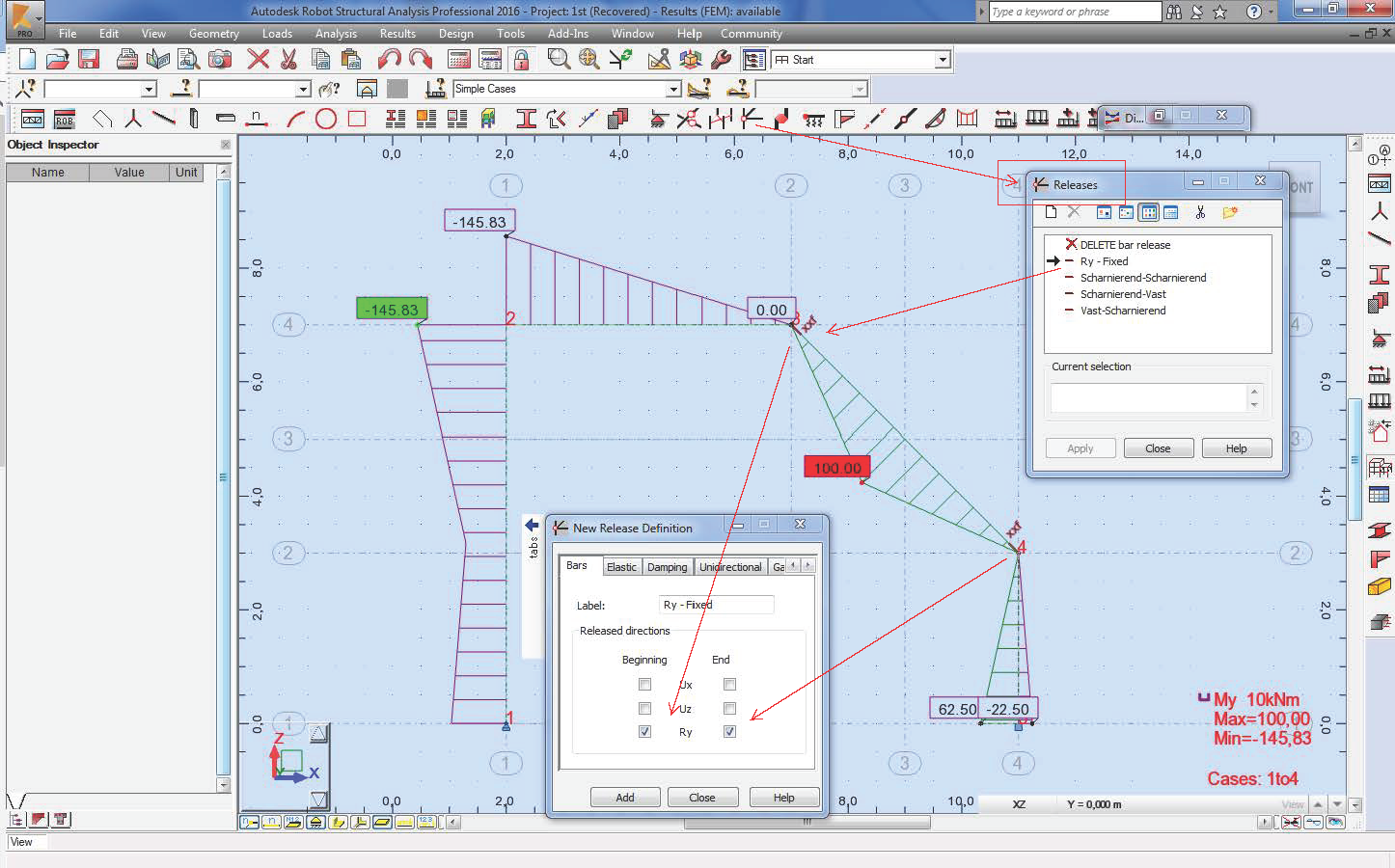Delete selection with the red X toolbar icon
This screenshot has height=868, width=1395.
pyautogui.click(x=258, y=60)
